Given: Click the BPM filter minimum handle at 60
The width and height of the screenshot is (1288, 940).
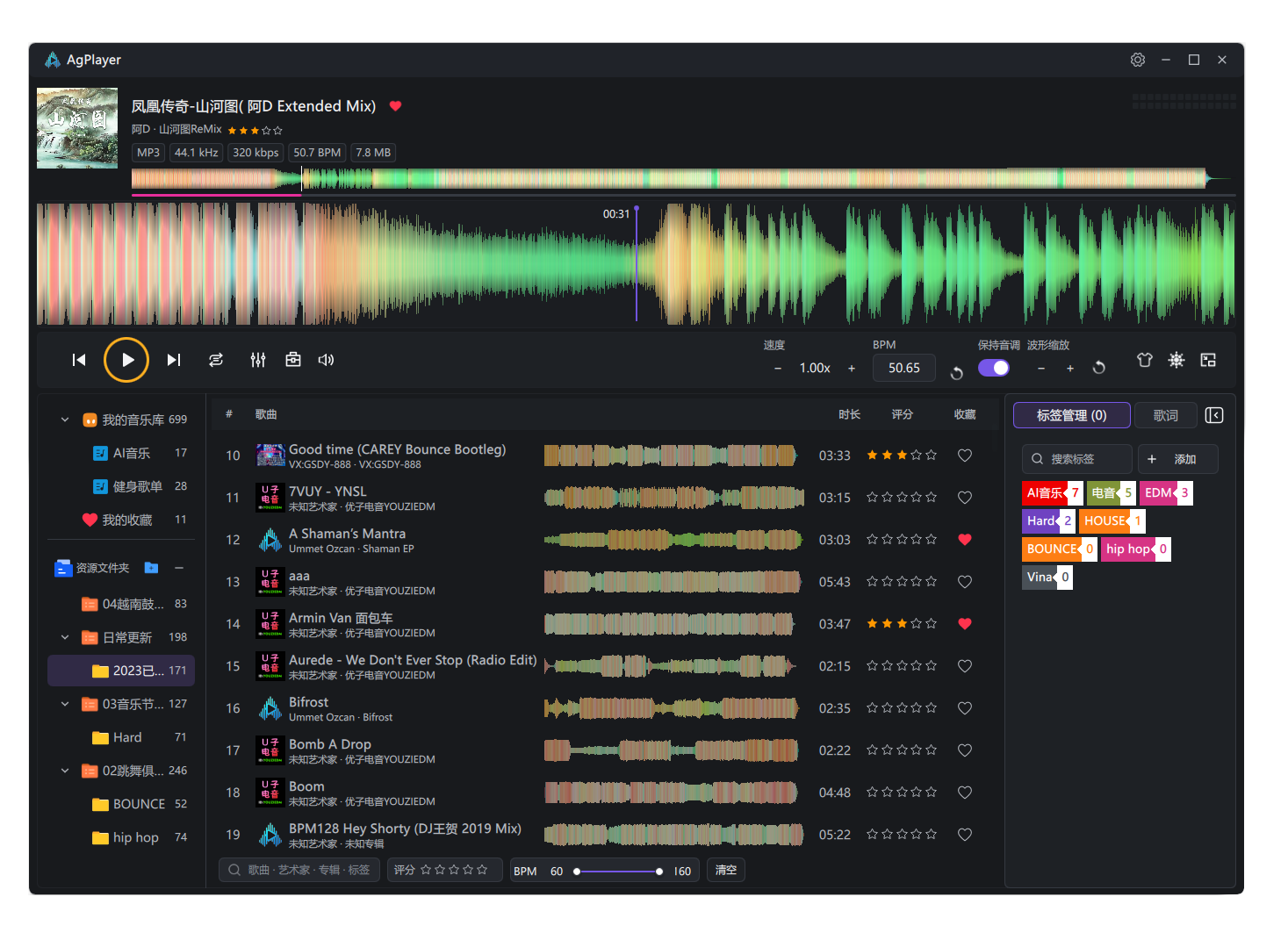Looking at the screenshot, I should click(577, 872).
